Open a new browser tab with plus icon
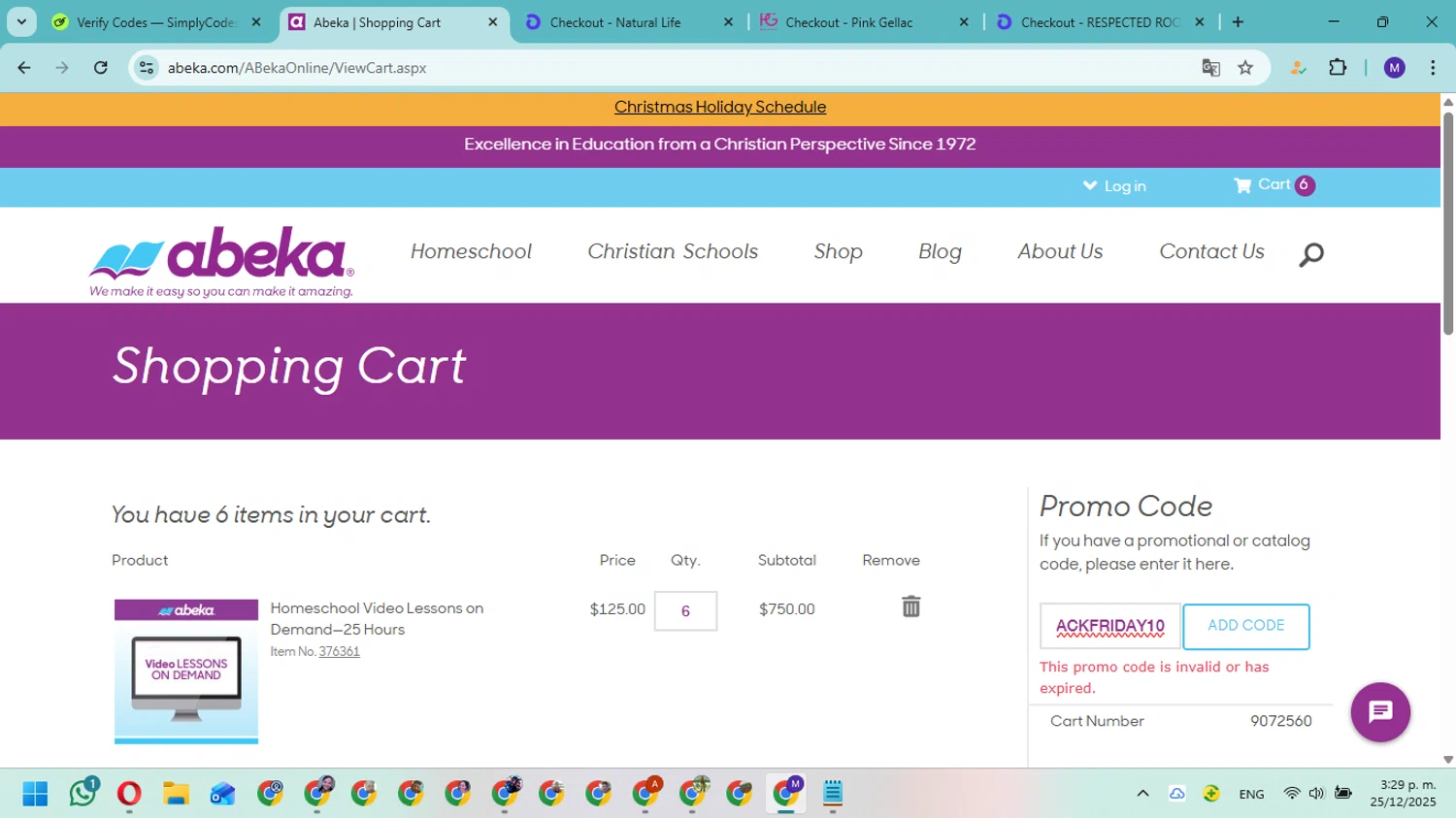Screen dimensions: 1456x818 [1238, 22]
